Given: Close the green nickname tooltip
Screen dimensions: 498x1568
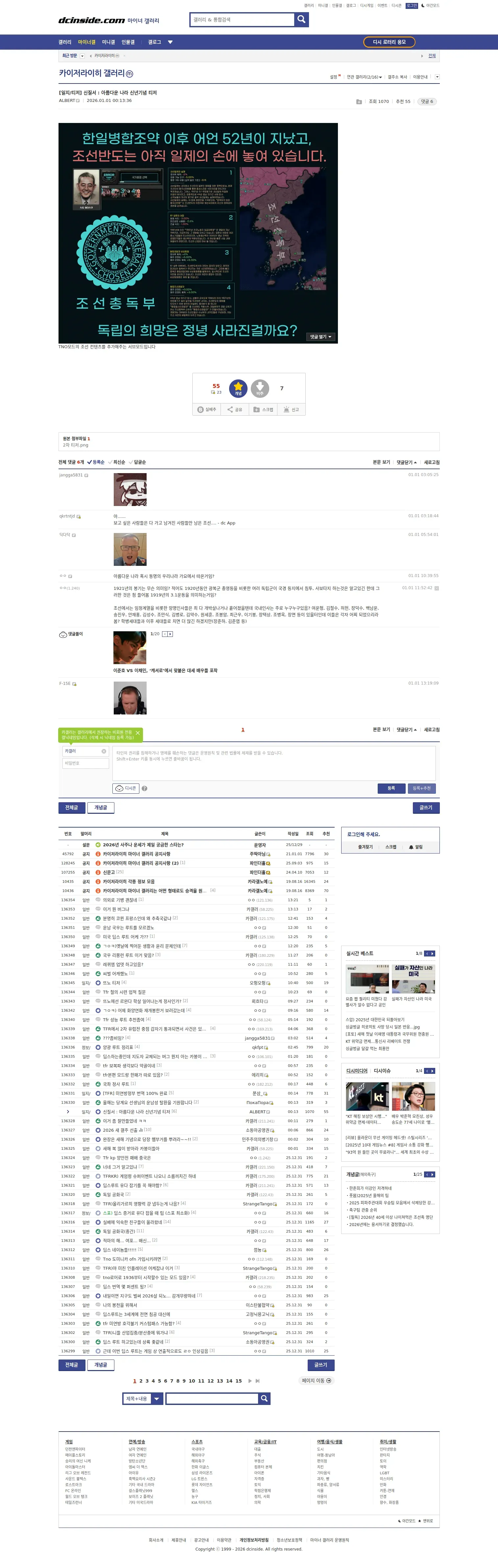Looking at the screenshot, I should 138,733.
